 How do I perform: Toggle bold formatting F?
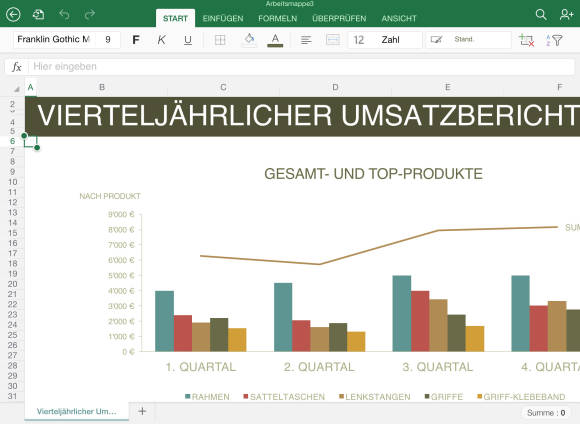(136, 40)
